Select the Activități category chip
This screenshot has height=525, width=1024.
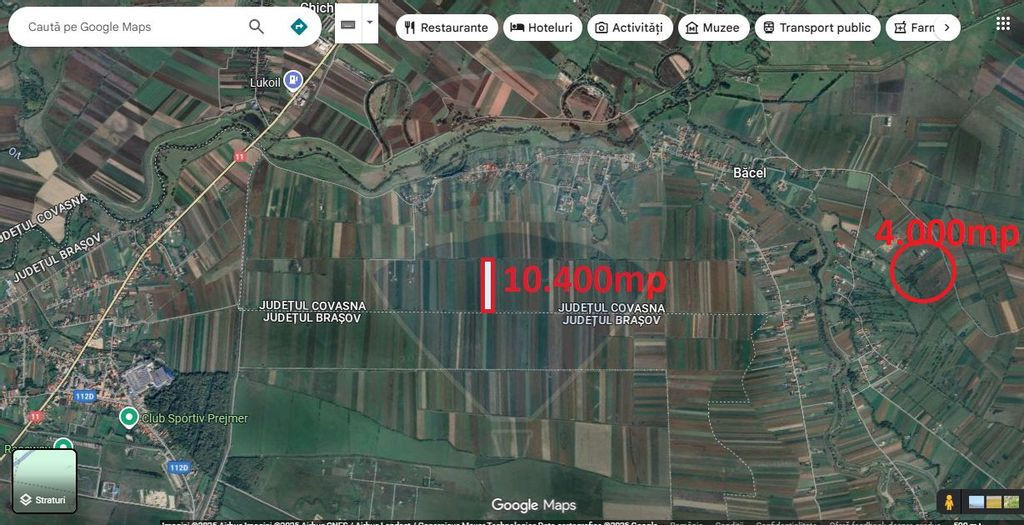click(x=630, y=27)
